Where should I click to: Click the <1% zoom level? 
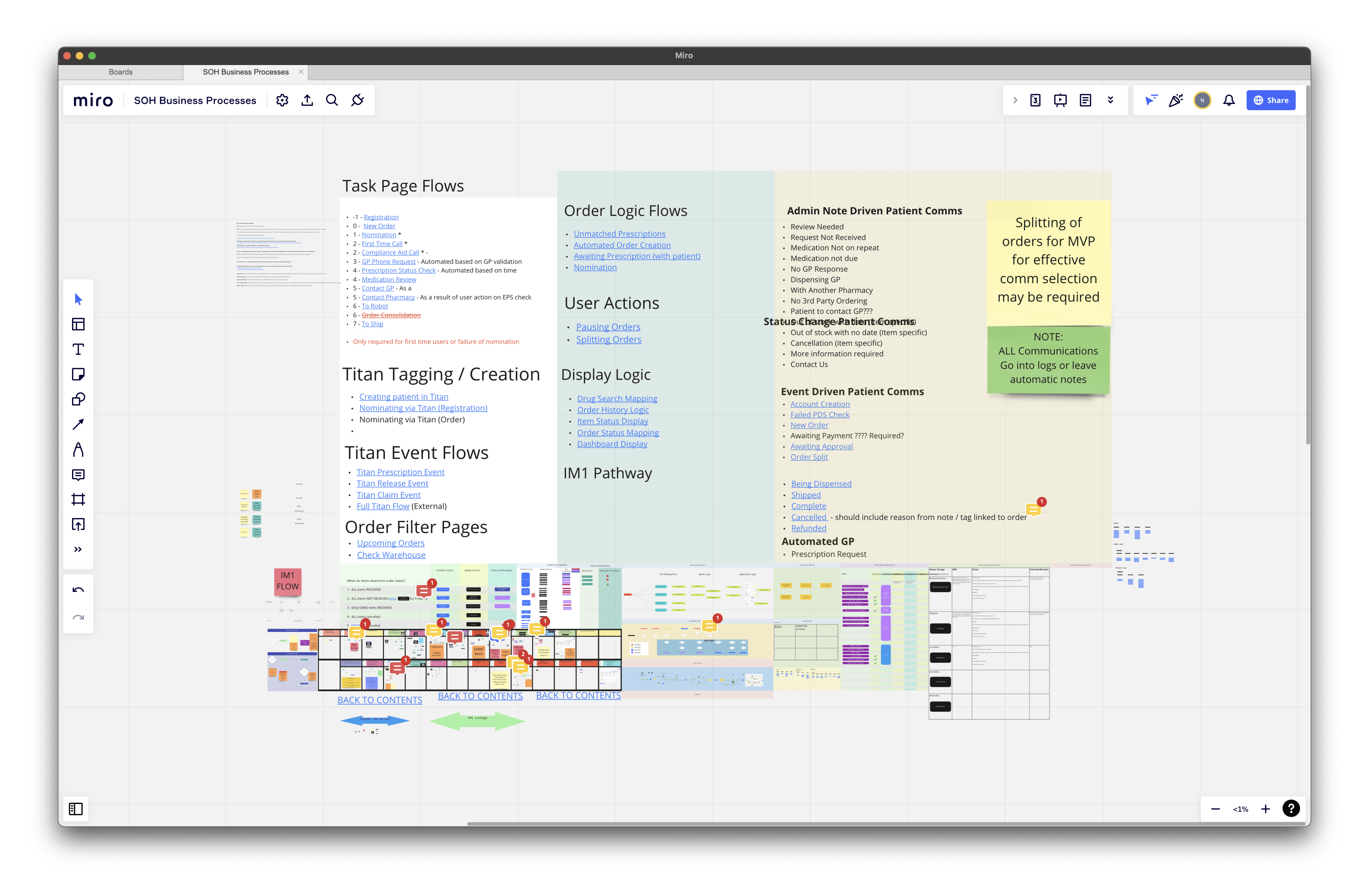point(1241,809)
